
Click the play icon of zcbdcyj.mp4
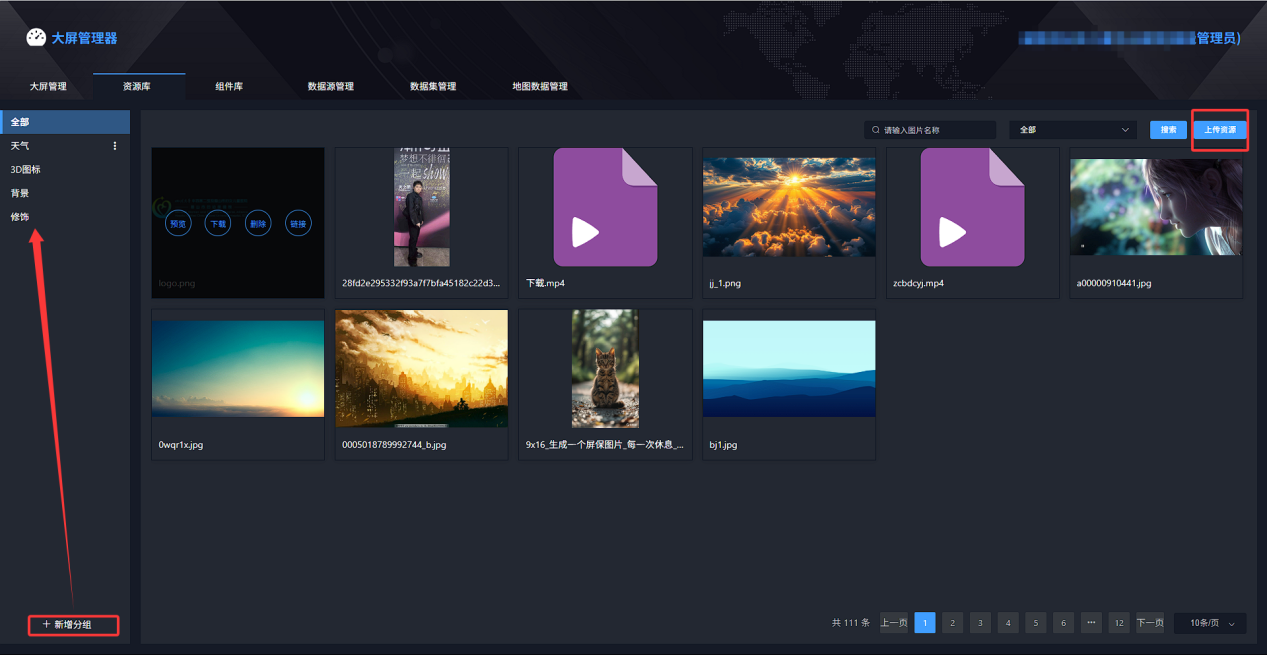pos(952,232)
